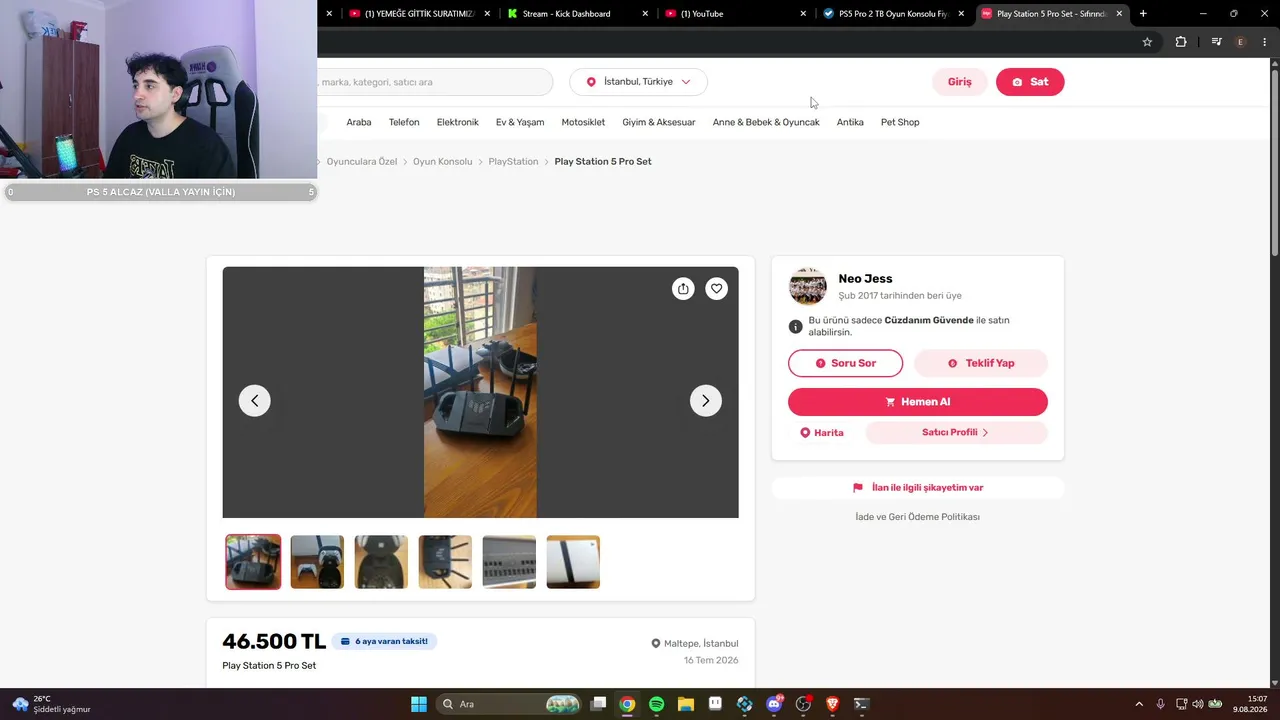Close the Kick Dashboard tab
Image resolution: width=1280 pixels, height=720 pixels.
coord(645,14)
